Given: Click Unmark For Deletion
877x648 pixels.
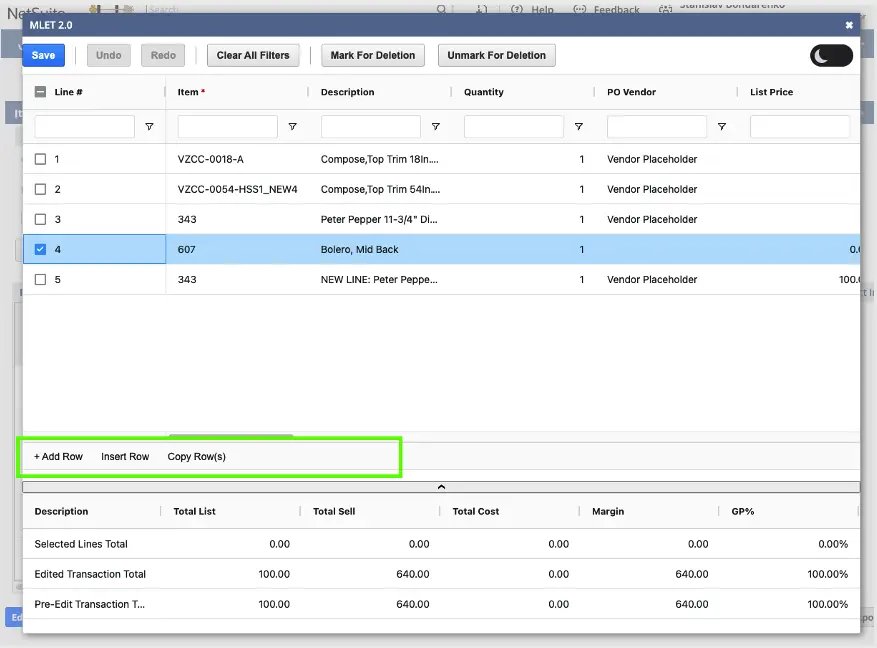Looking at the screenshot, I should [x=496, y=55].
